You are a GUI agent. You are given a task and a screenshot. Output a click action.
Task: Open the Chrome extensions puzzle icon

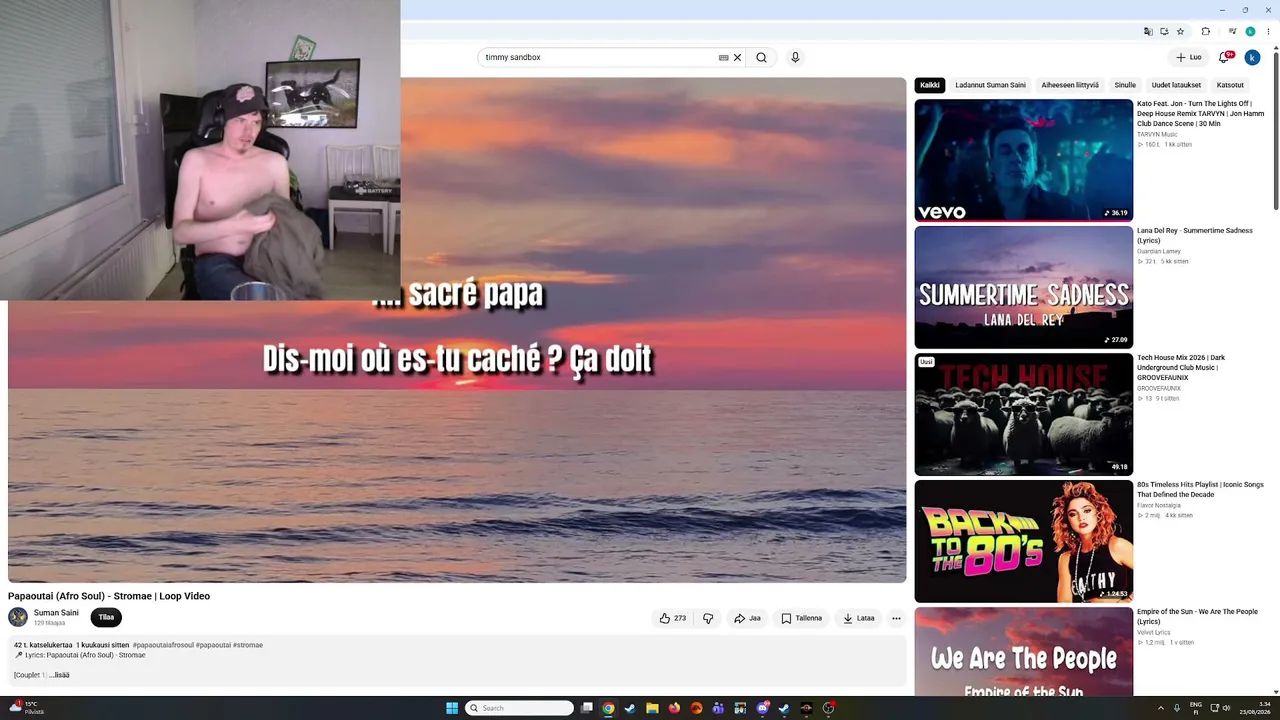click(1206, 32)
